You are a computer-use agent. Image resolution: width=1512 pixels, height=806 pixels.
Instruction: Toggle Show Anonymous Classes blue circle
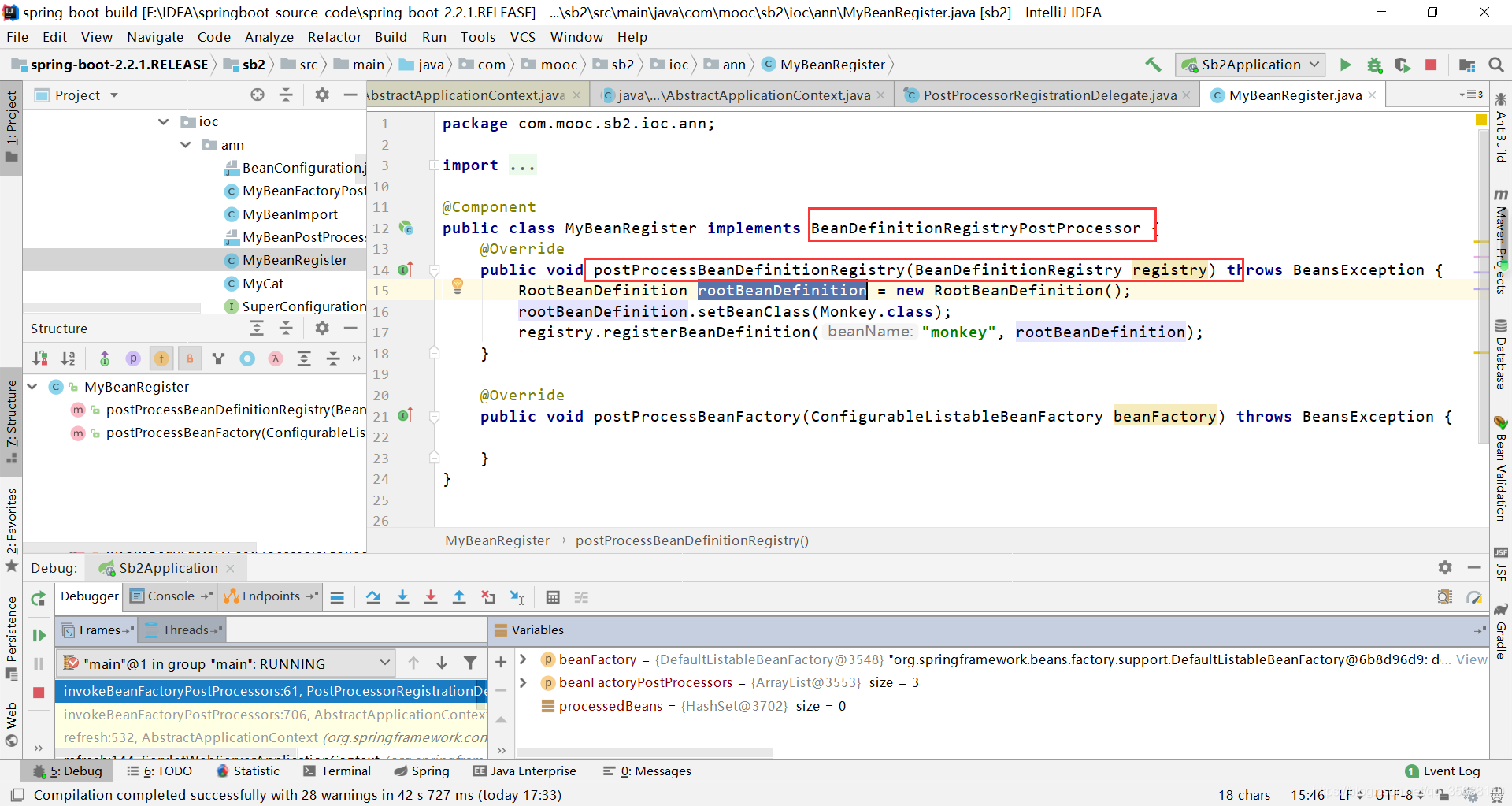tap(247, 358)
